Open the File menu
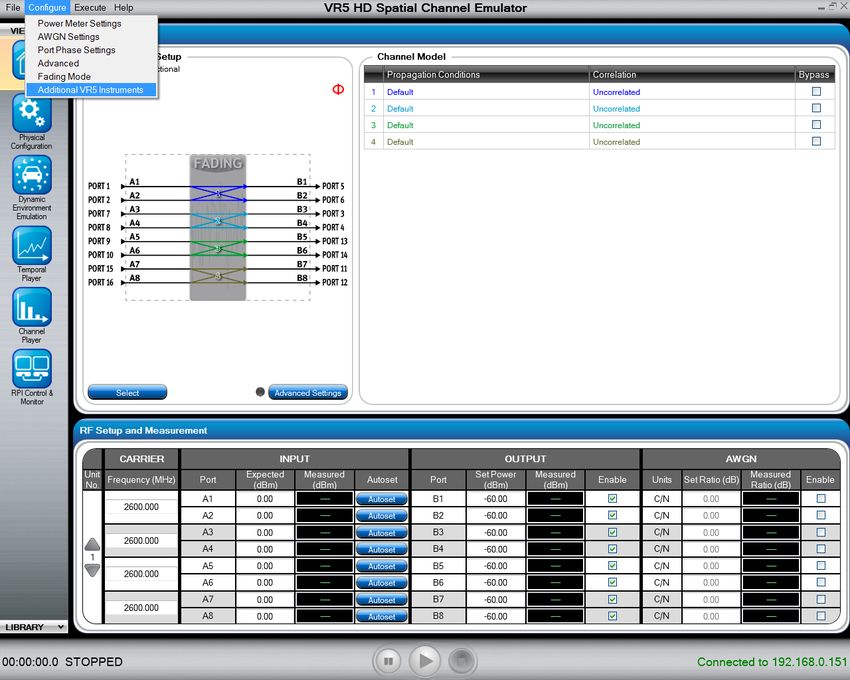The width and height of the screenshot is (850, 680). [12, 8]
